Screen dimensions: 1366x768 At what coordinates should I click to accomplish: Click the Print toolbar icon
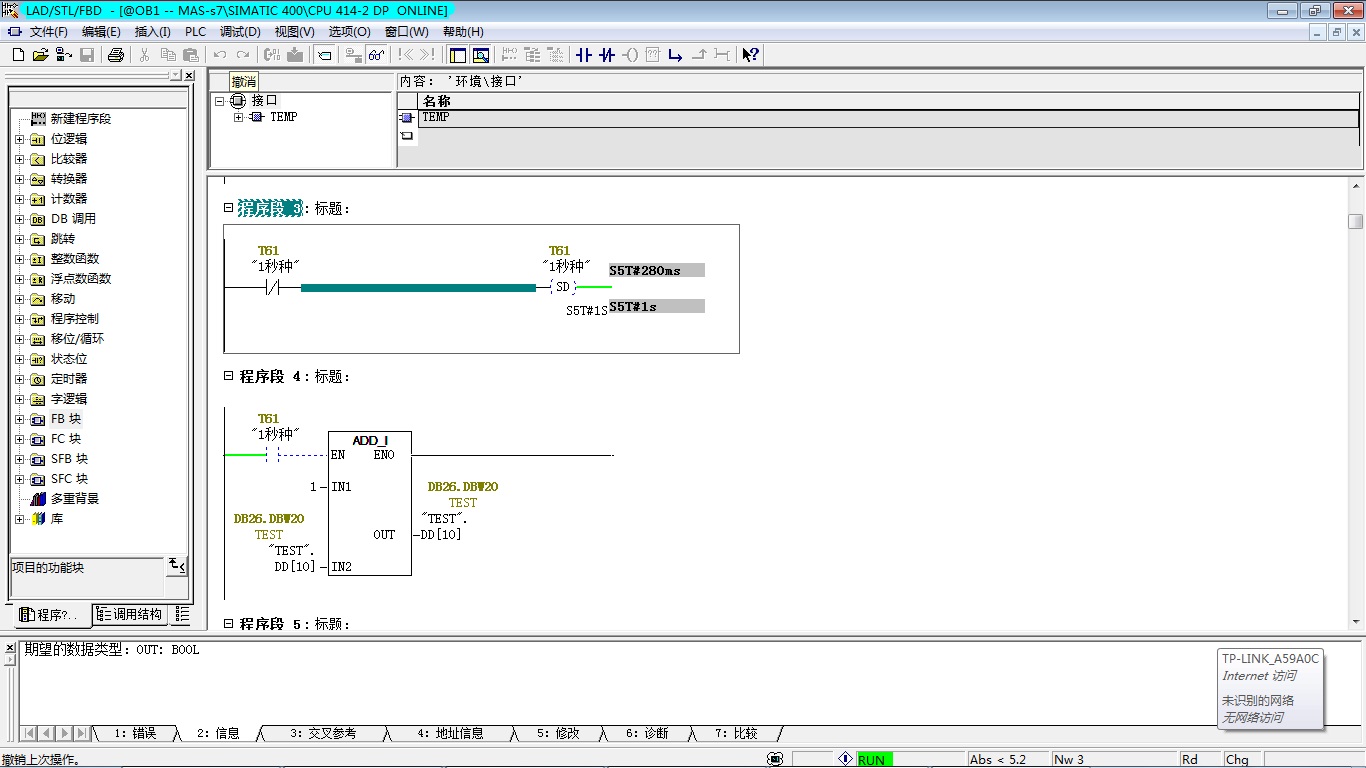coord(115,55)
